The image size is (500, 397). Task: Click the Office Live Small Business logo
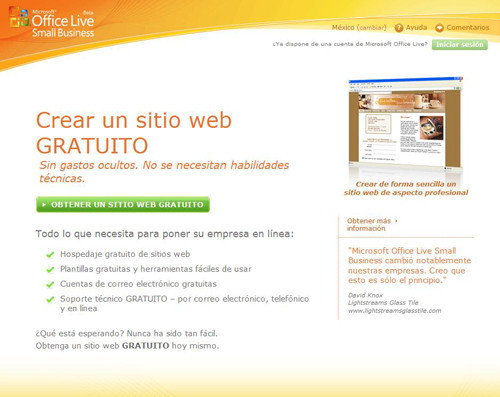[x=52, y=22]
